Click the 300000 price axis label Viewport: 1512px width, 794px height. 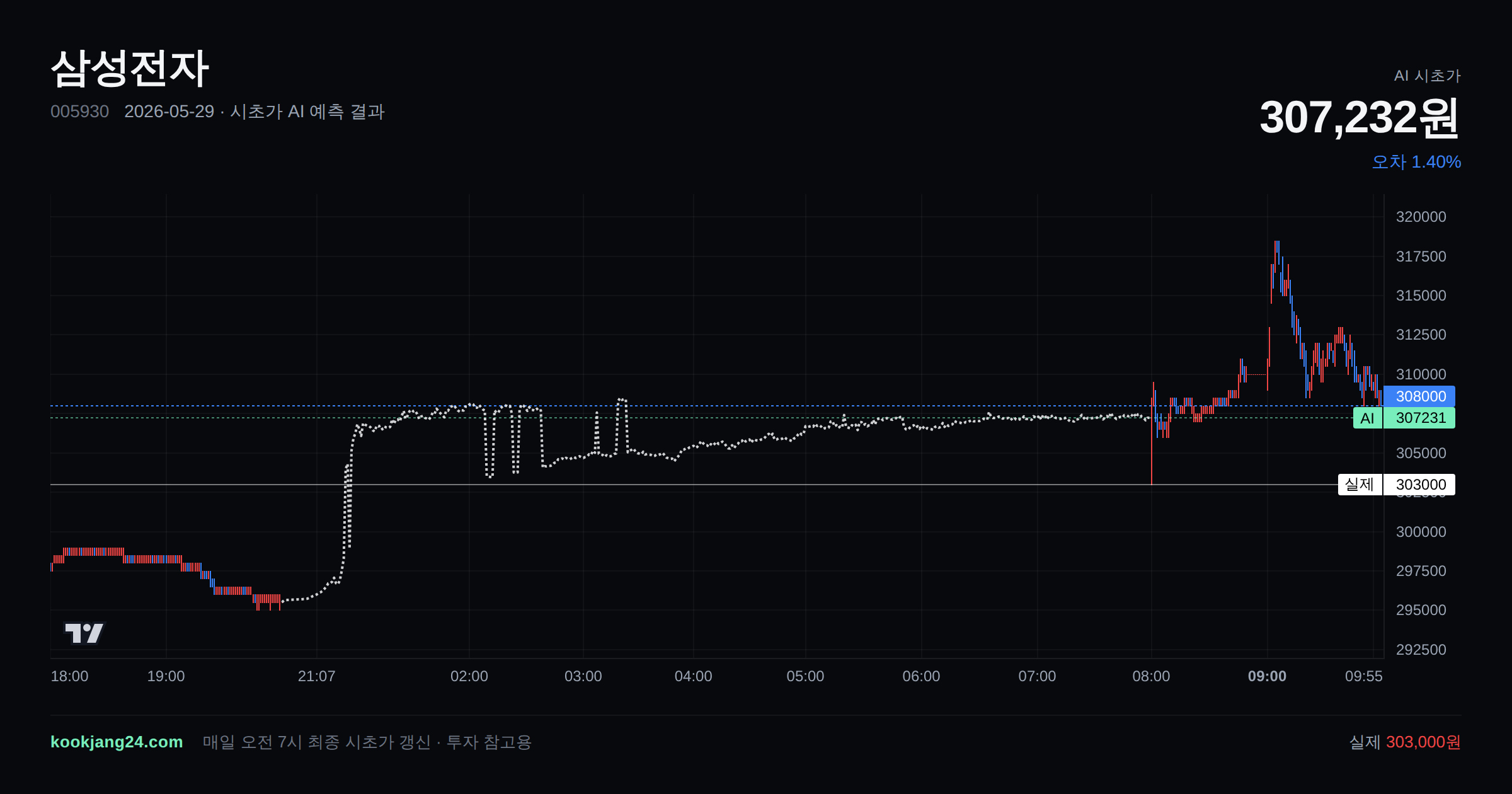click(x=1421, y=532)
